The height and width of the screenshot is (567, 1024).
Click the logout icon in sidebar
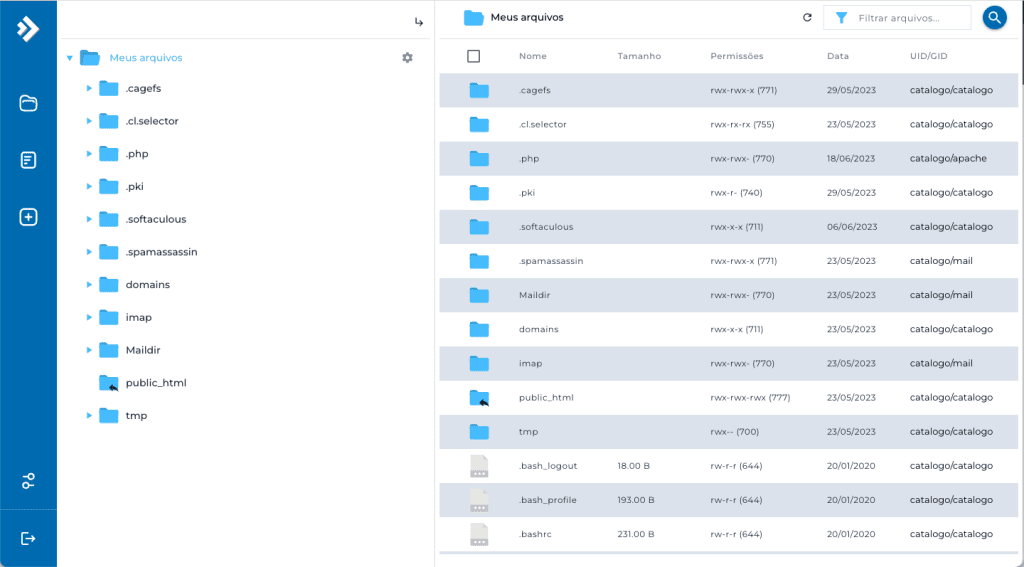click(28, 538)
